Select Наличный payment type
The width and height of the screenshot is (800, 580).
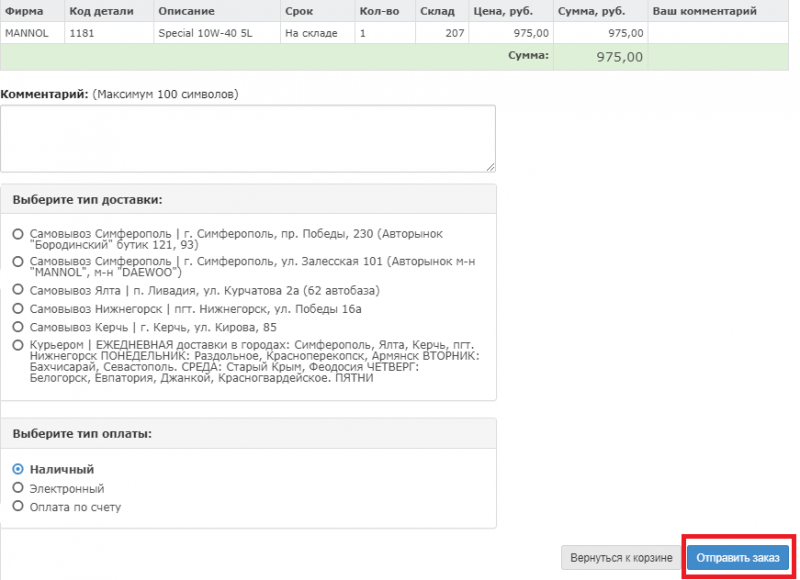18,469
